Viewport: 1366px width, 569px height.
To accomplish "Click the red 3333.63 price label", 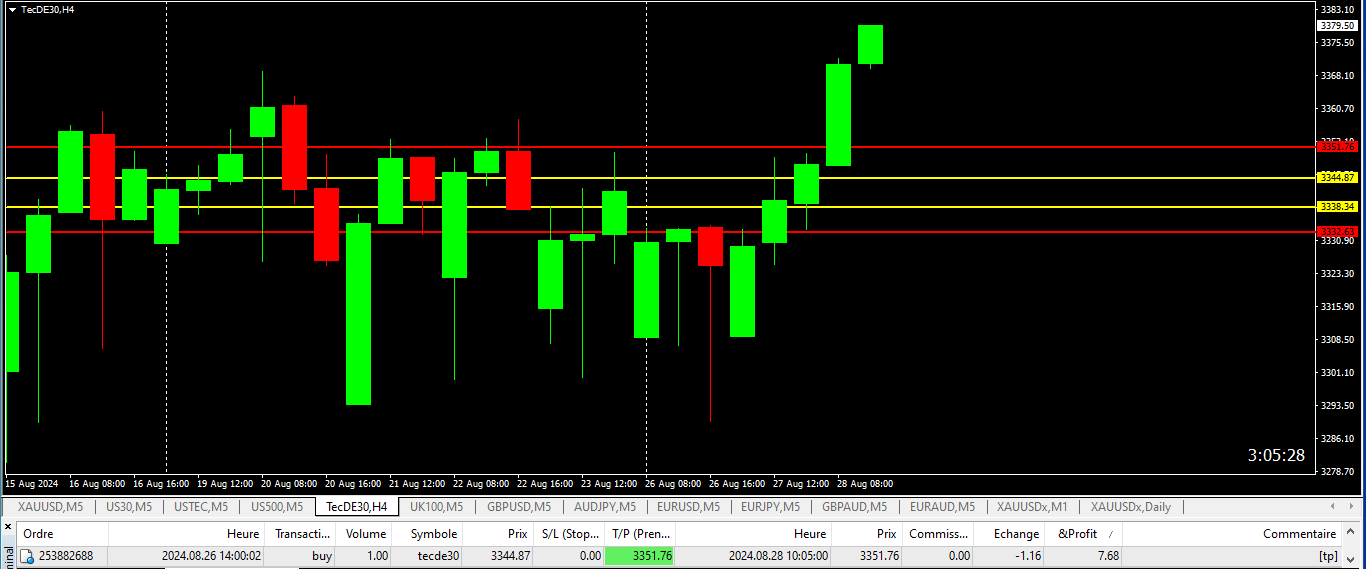I will coord(1337,231).
